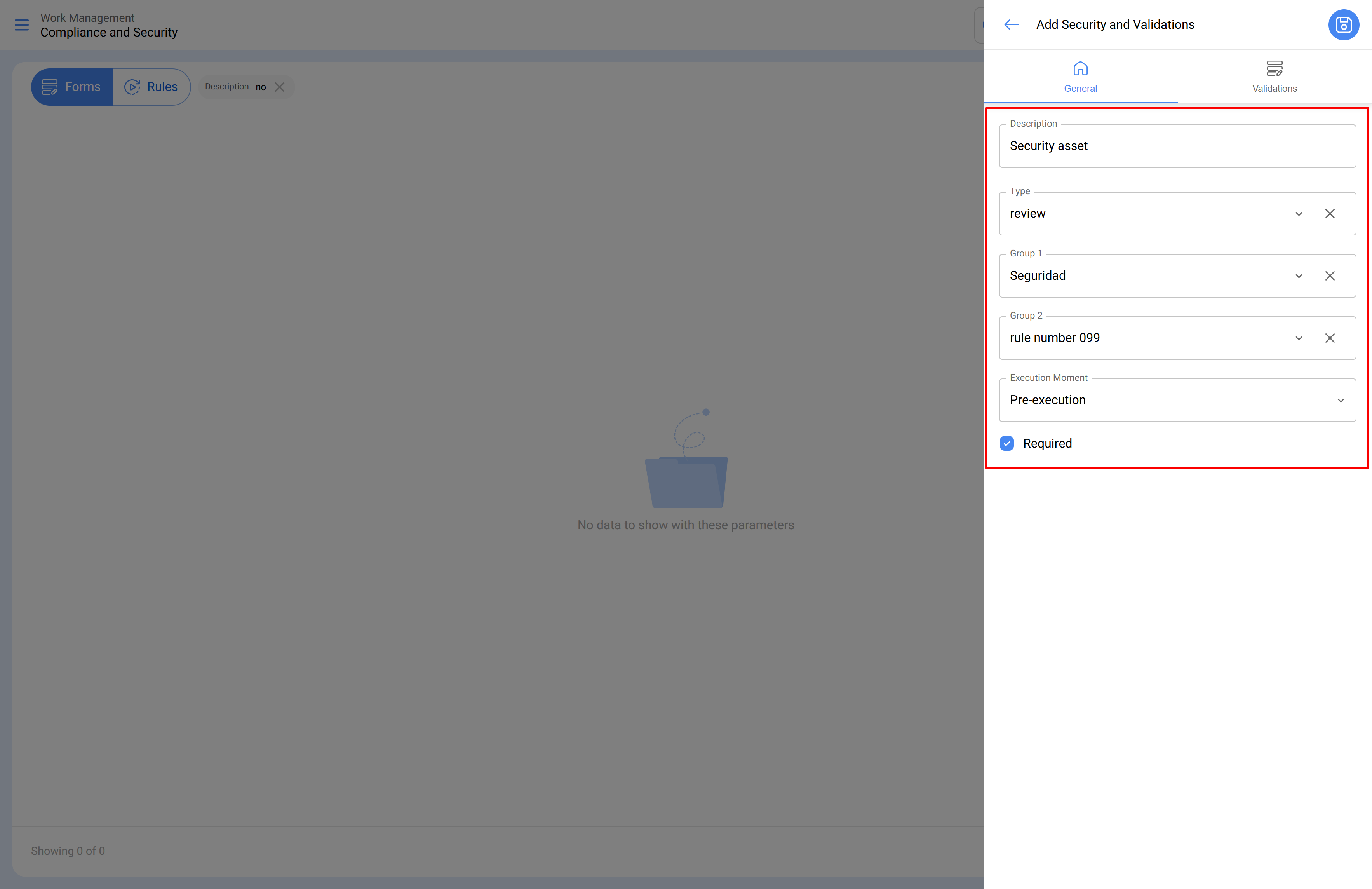
Task: Clear the Group 1 Seguridad selection
Action: coord(1329,276)
